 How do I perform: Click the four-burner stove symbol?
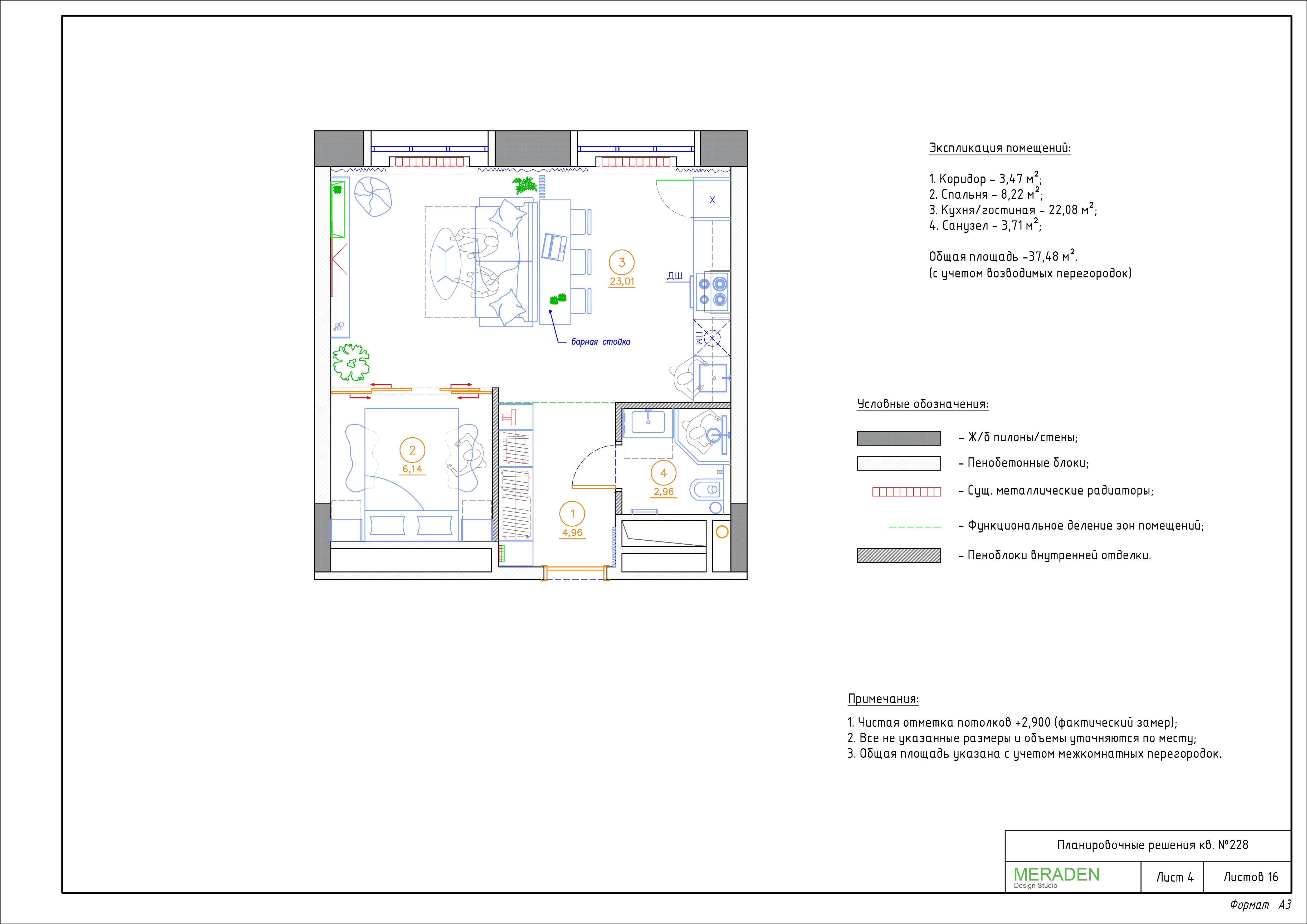click(x=713, y=291)
